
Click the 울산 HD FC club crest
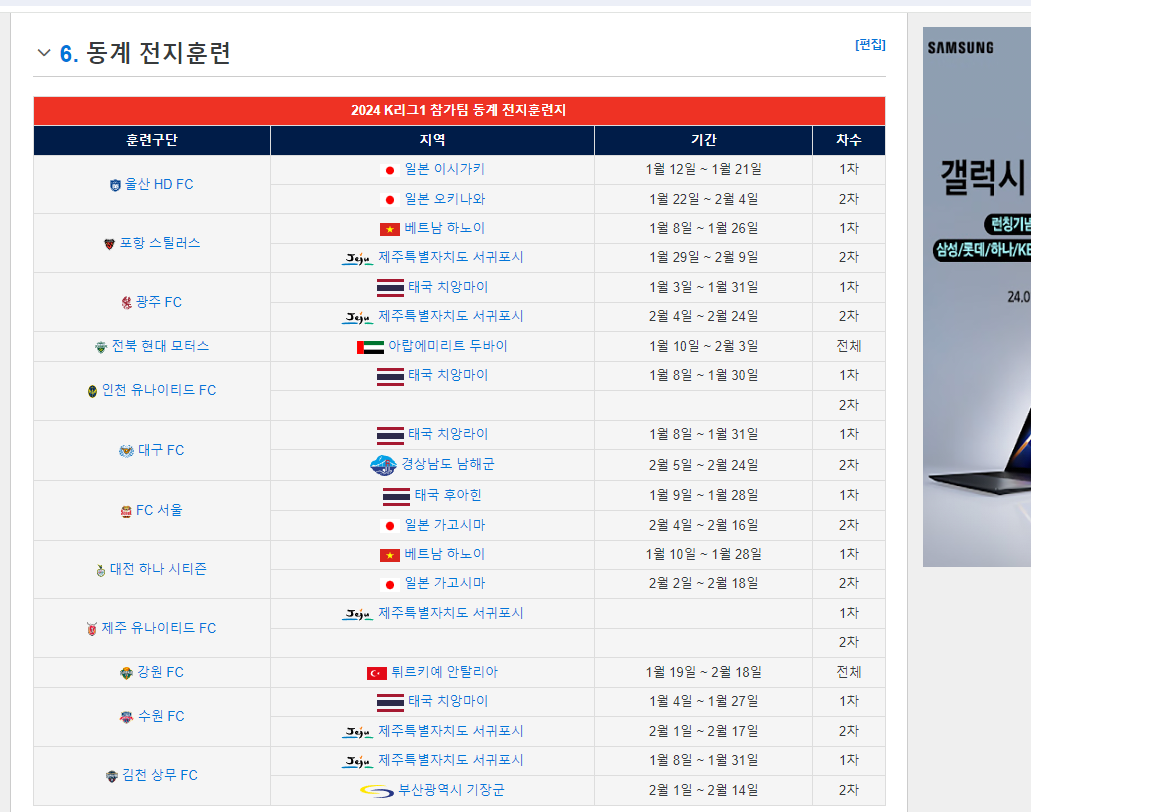[x=115, y=185]
